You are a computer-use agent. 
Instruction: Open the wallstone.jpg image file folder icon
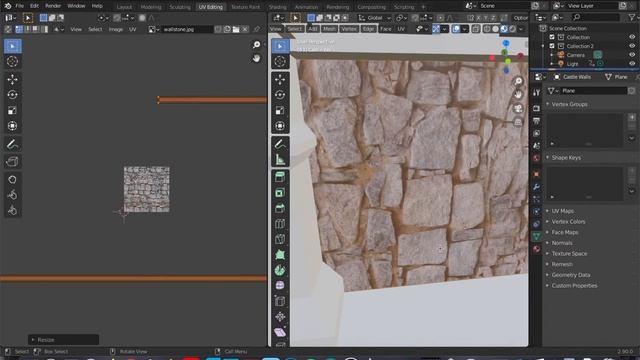(x=236, y=29)
